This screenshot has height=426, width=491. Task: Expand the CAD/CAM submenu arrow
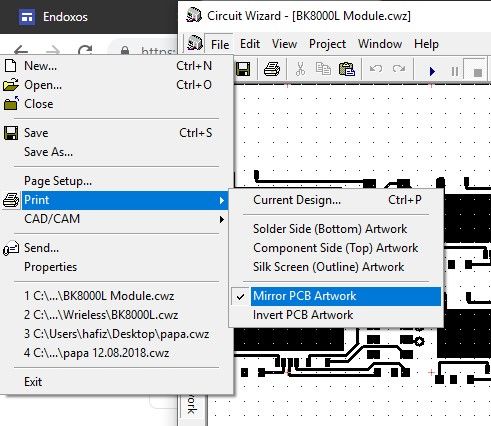(221, 219)
